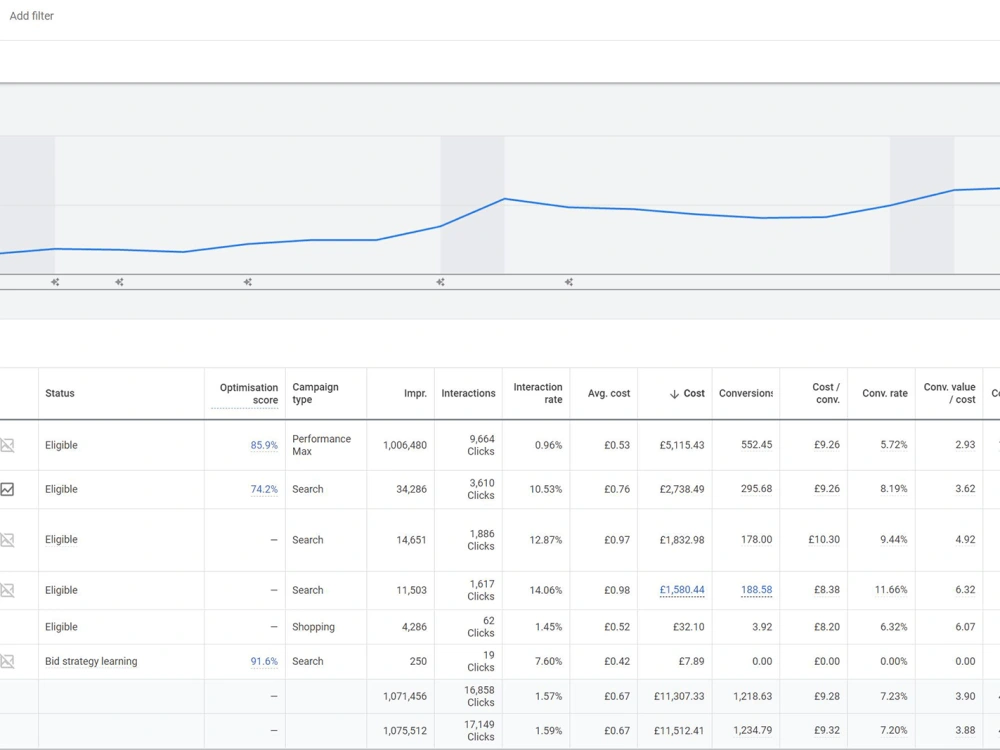The width and height of the screenshot is (1000, 750).
Task: Click the 1,071,456 impressions total cell
Action: [x=405, y=696]
